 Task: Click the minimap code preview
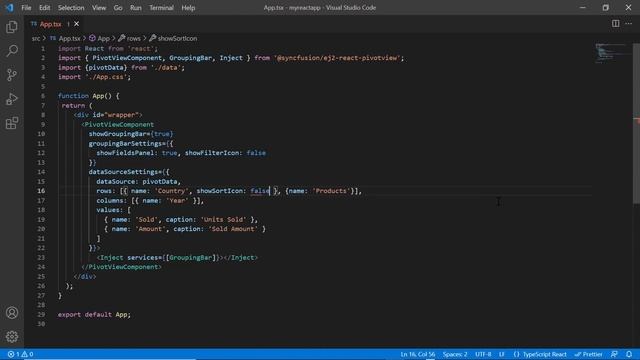click(610, 53)
